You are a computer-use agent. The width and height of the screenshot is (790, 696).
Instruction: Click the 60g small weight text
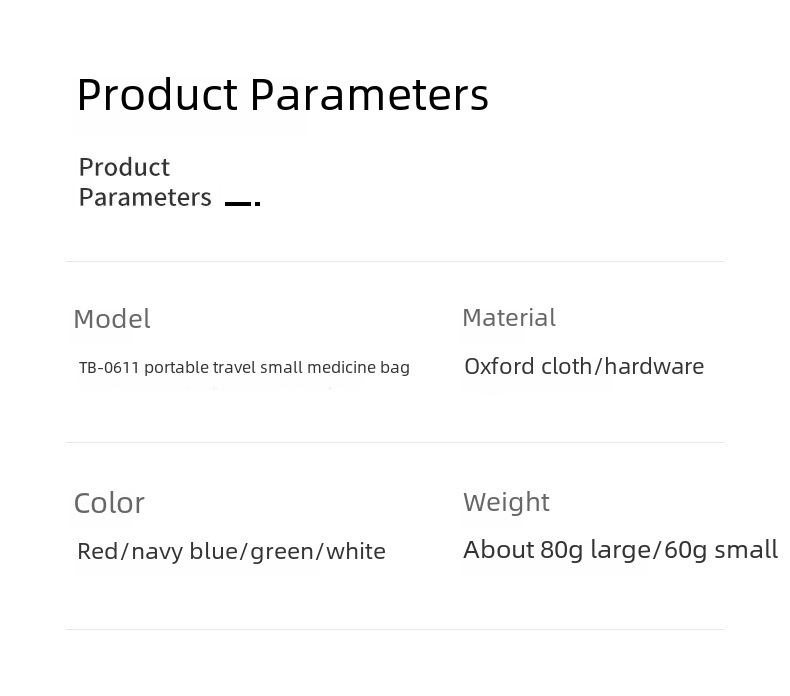click(721, 549)
